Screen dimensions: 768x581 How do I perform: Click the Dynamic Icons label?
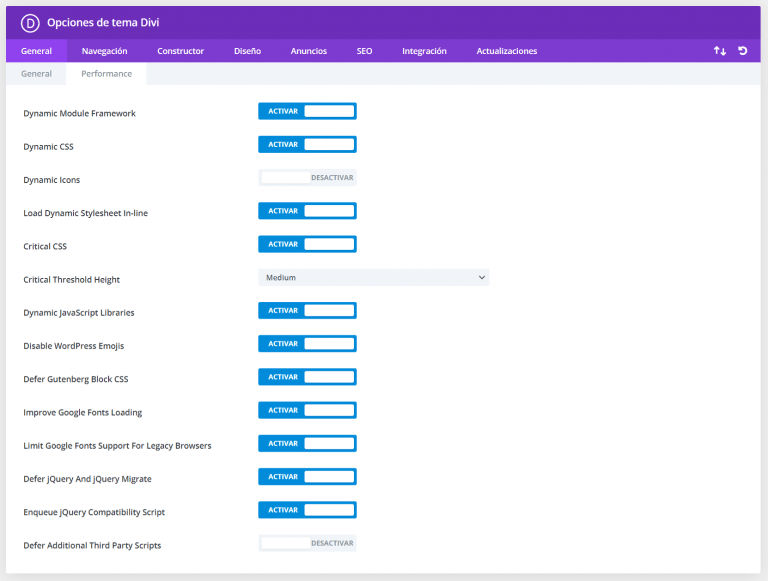(51, 180)
